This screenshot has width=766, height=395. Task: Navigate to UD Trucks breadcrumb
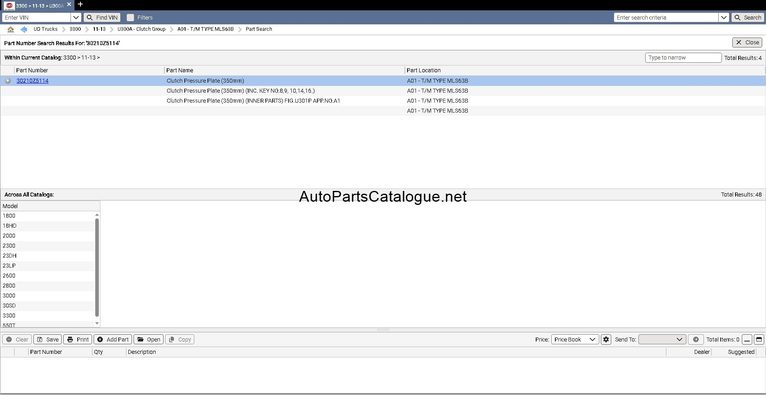(45, 29)
